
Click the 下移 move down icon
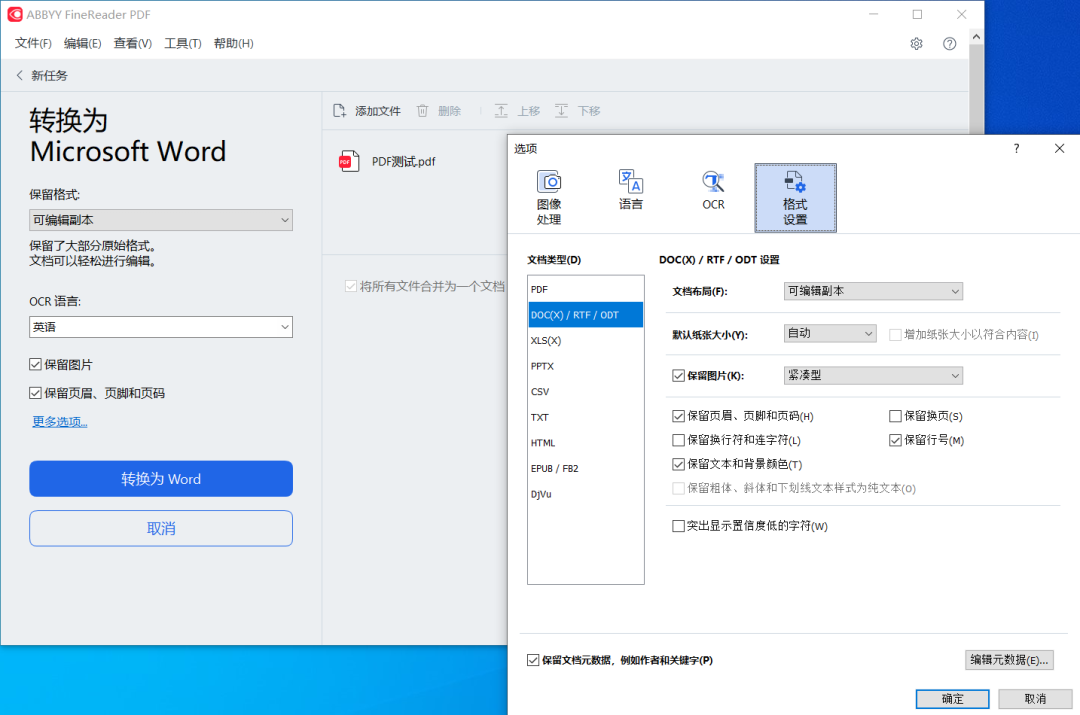point(561,111)
